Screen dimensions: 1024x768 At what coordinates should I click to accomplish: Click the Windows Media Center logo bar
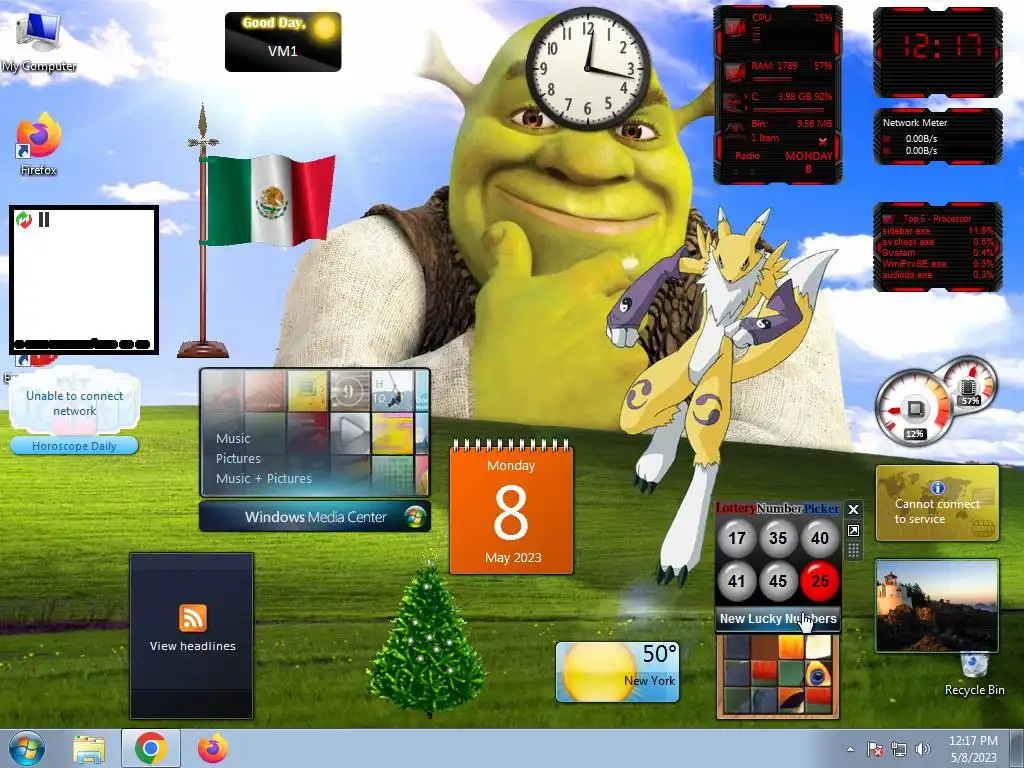pyautogui.click(x=315, y=517)
